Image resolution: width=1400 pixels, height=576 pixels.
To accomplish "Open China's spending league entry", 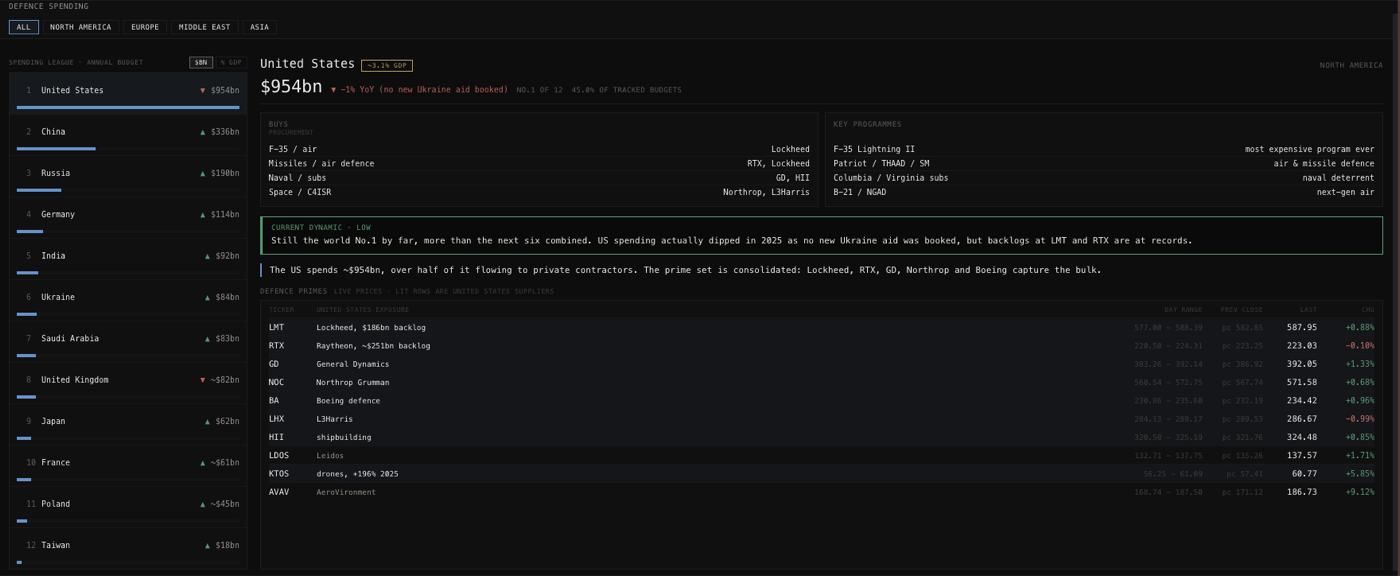I will 128,134.
